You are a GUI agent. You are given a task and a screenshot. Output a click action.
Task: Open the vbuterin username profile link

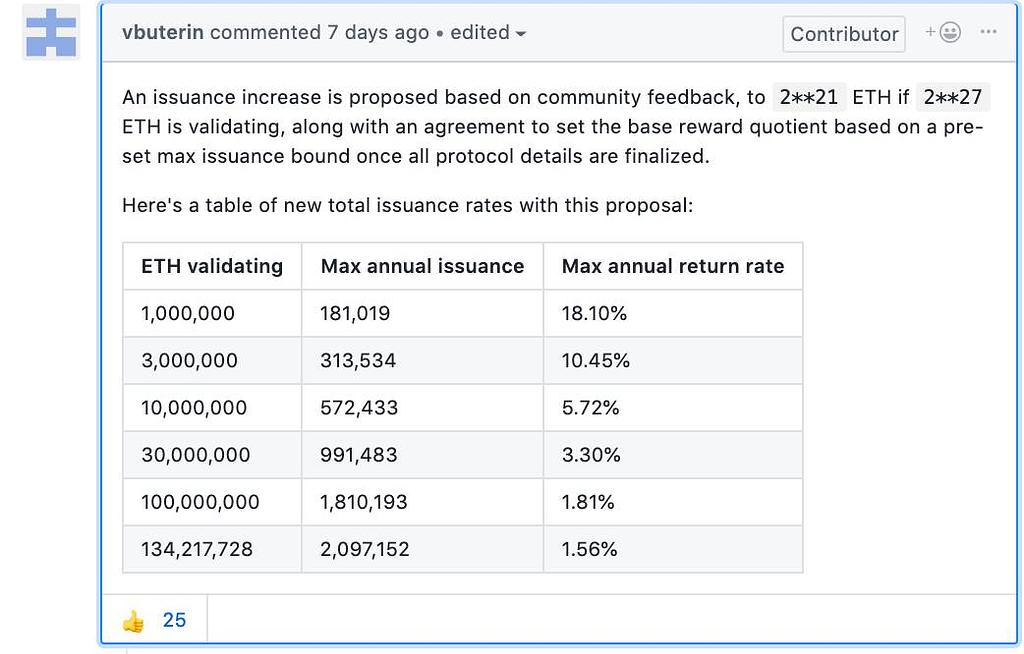(x=162, y=32)
